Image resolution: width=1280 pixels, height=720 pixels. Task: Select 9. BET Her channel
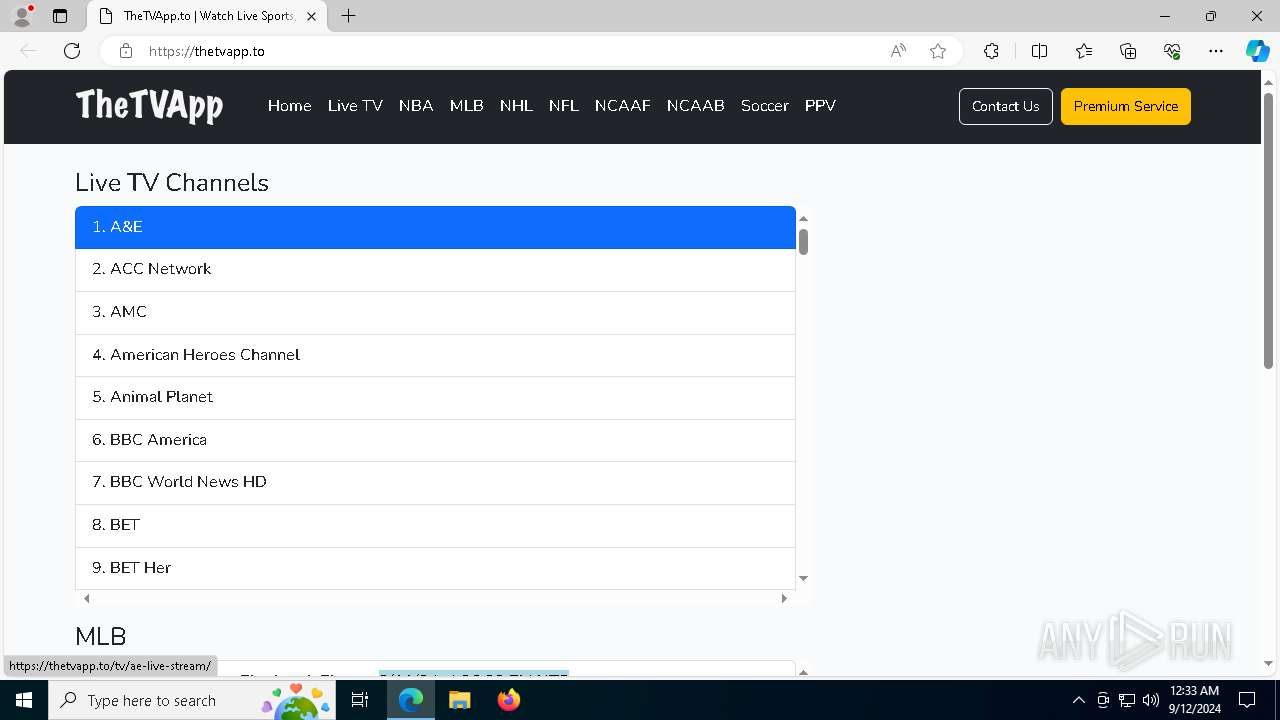coord(435,568)
